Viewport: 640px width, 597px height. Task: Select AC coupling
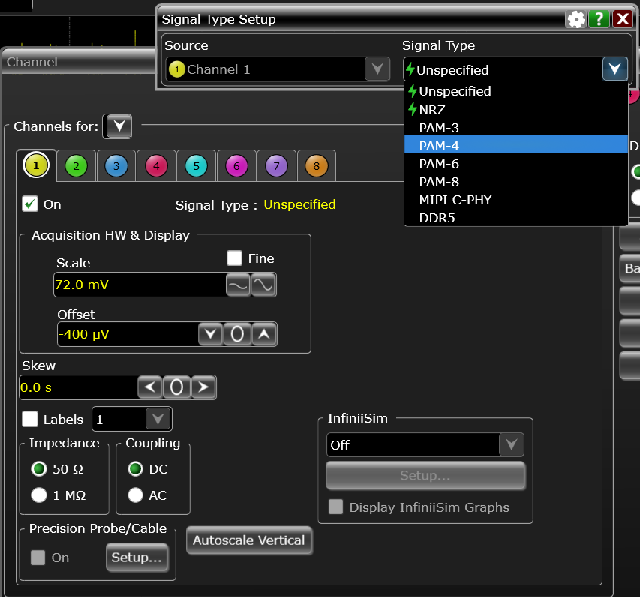136,495
